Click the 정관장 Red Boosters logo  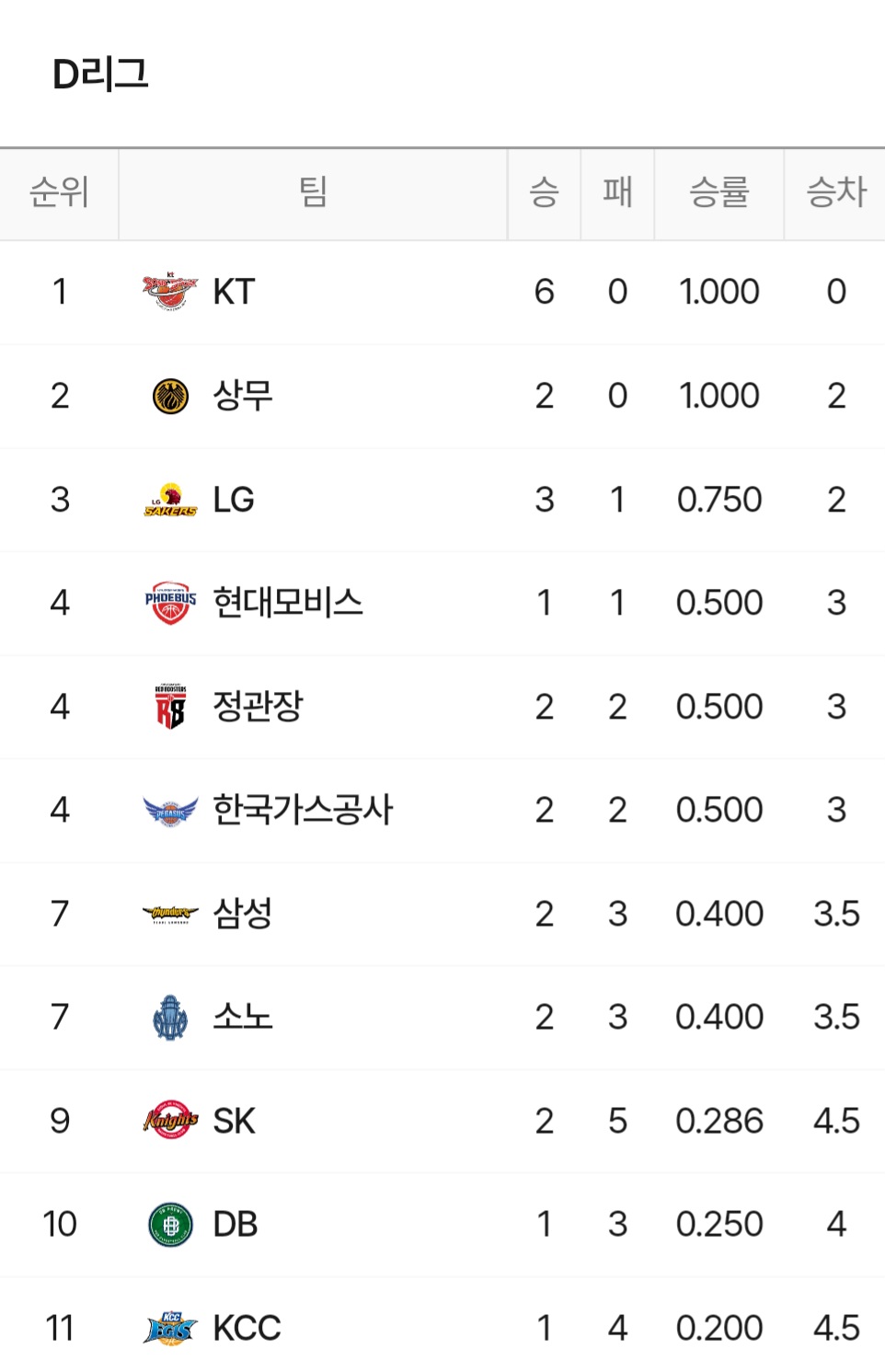tap(170, 707)
